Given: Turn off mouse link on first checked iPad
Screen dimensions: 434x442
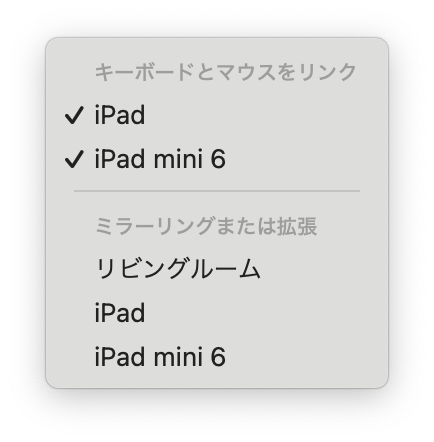Looking at the screenshot, I should [x=217, y=115].
